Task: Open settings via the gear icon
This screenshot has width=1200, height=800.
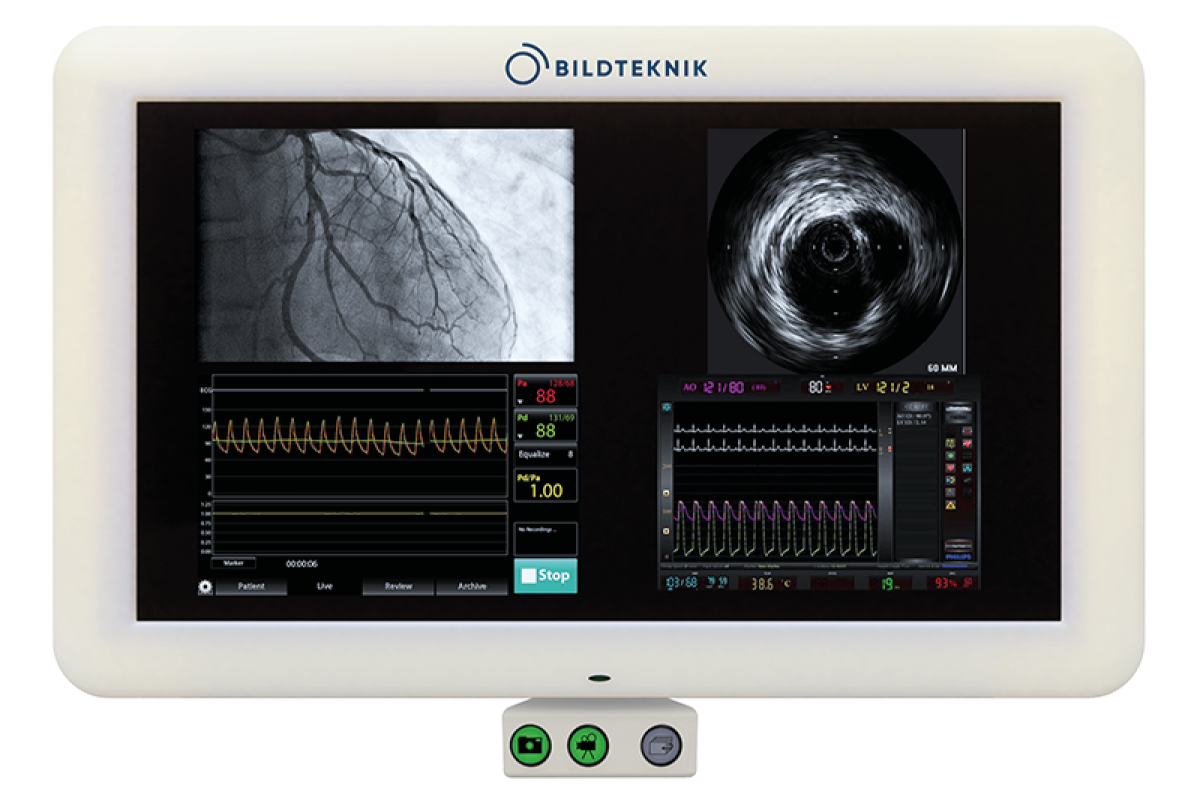Action: tap(206, 587)
